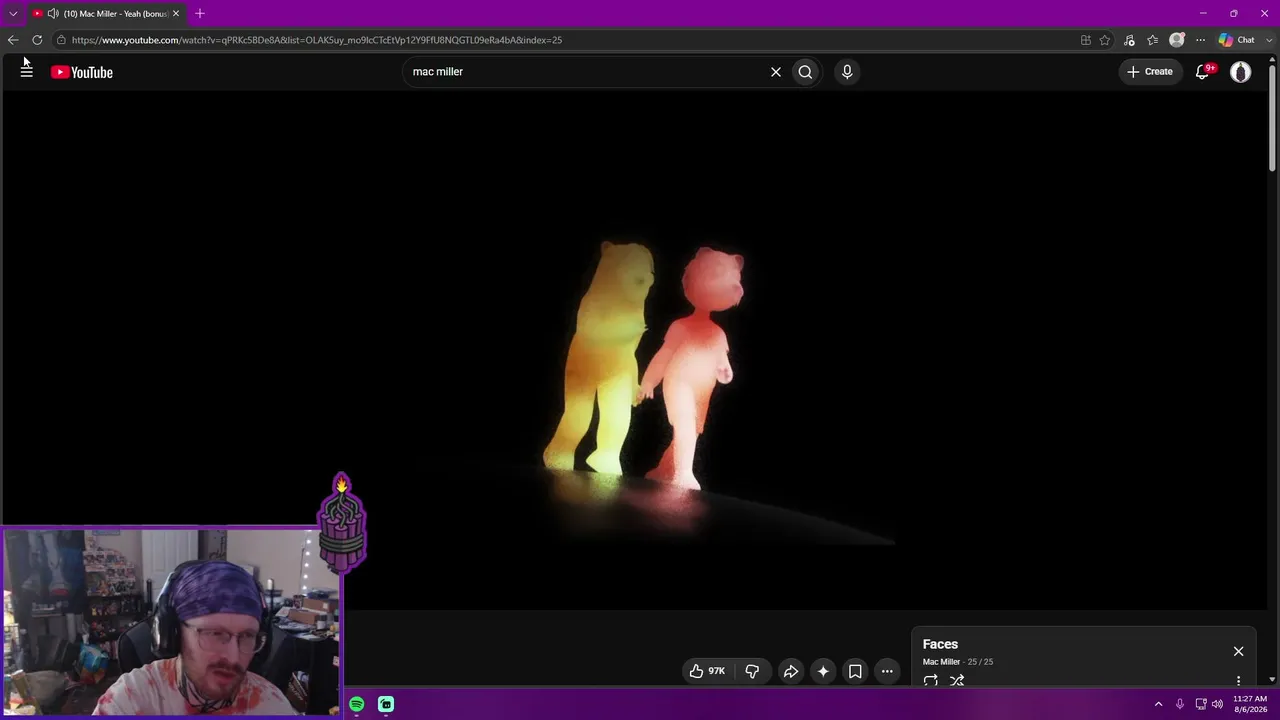Open the Copilot Chat button
Screen dimensions: 1280x720
coord(1237,40)
